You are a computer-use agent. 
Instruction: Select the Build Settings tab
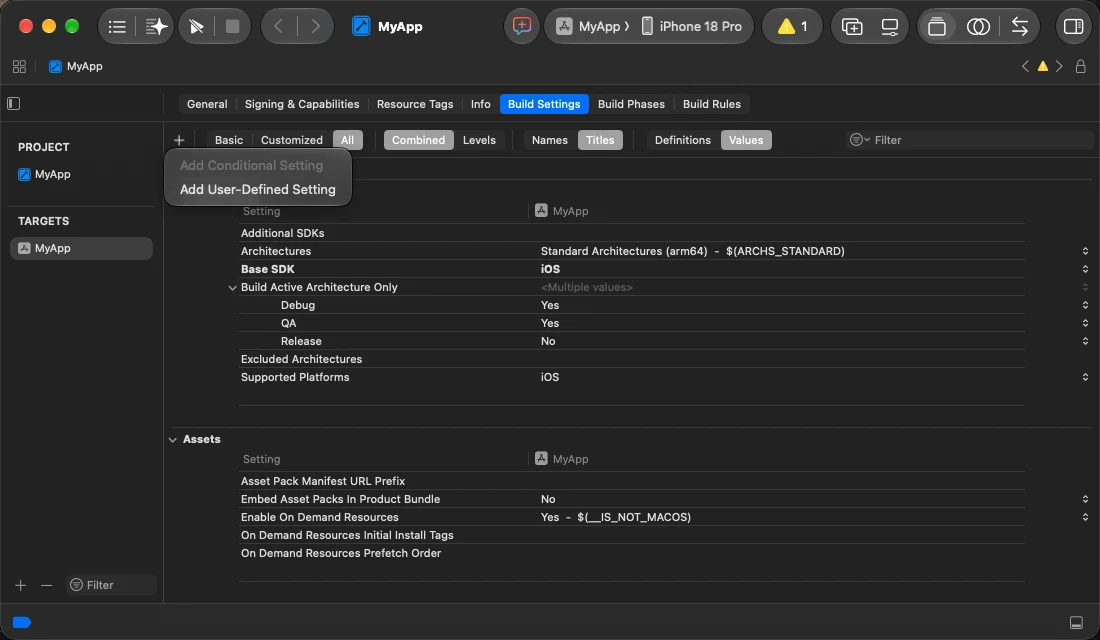pyautogui.click(x=544, y=104)
